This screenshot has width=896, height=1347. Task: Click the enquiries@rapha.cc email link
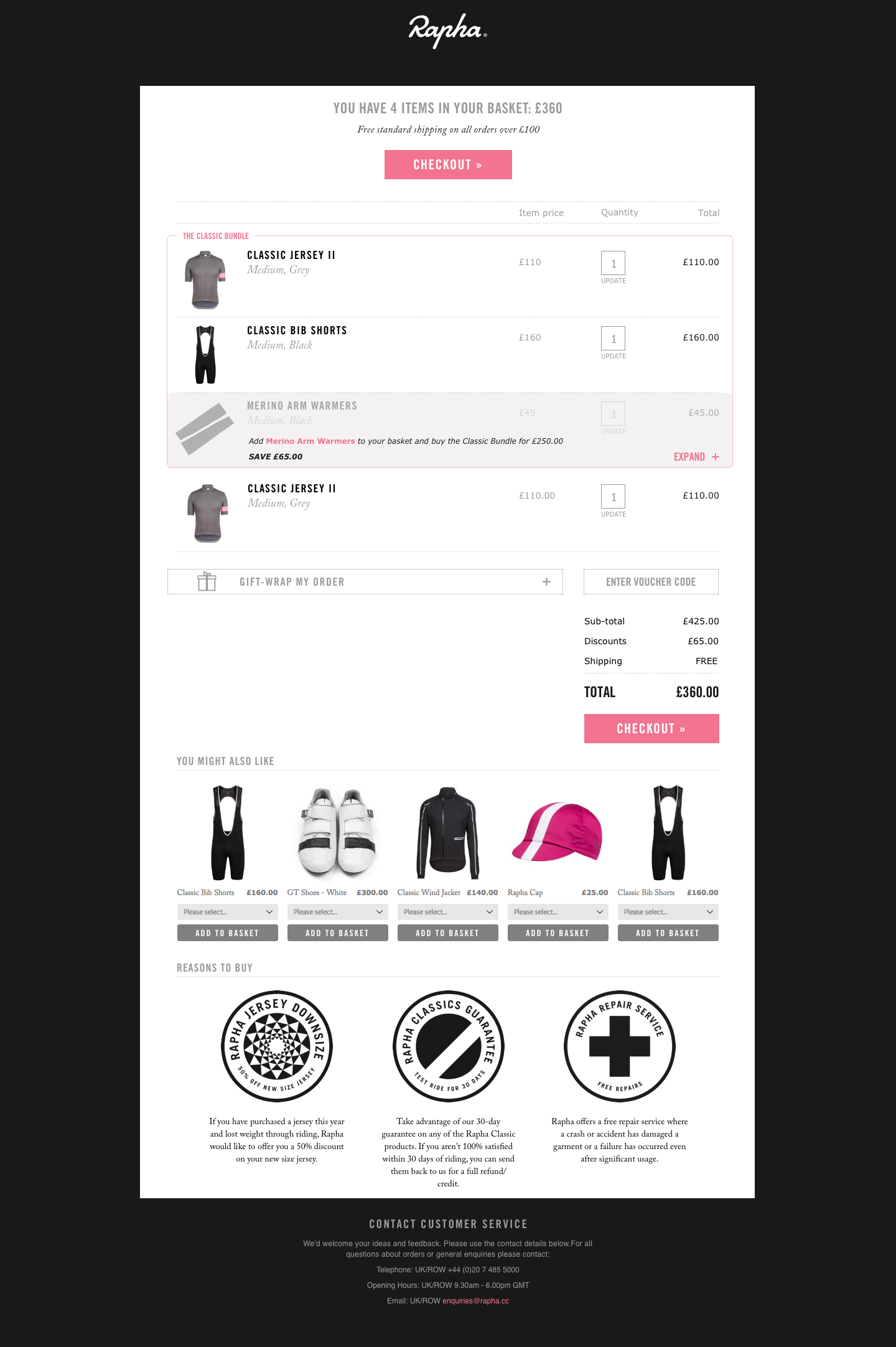point(475,1301)
